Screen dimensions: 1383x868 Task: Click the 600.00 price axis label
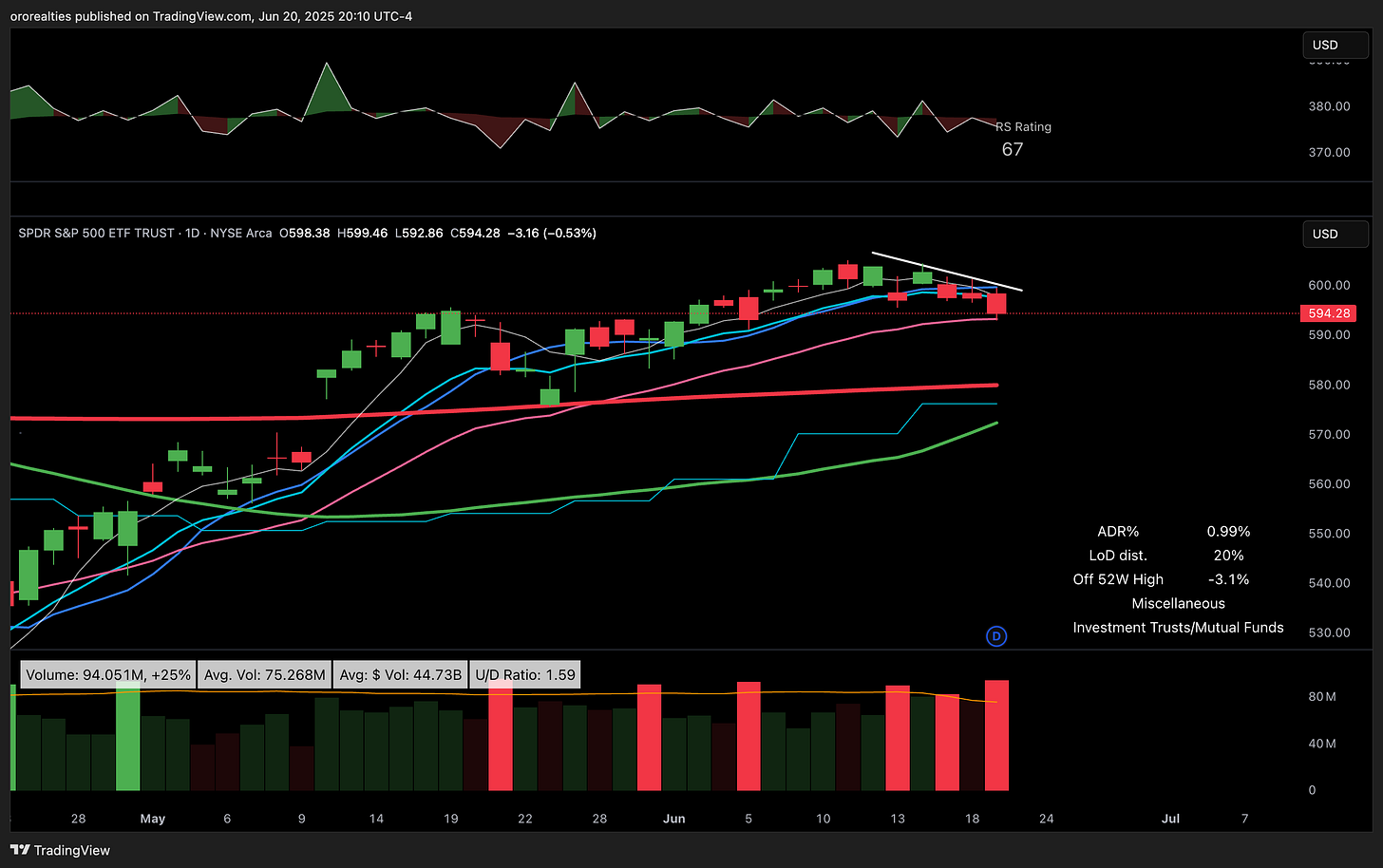click(1329, 285)
